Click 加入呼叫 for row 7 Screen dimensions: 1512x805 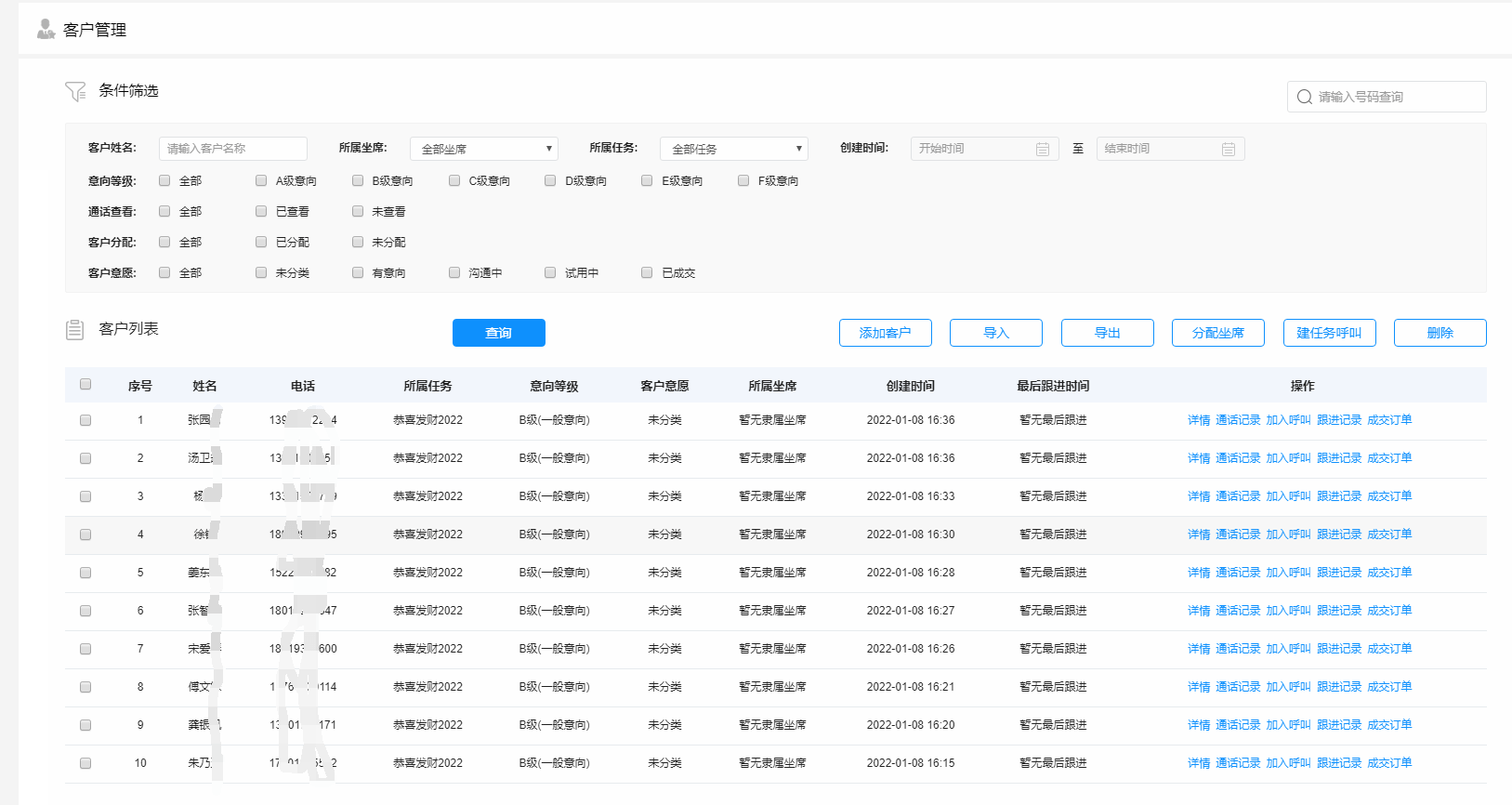click(x=1288, y=649)
